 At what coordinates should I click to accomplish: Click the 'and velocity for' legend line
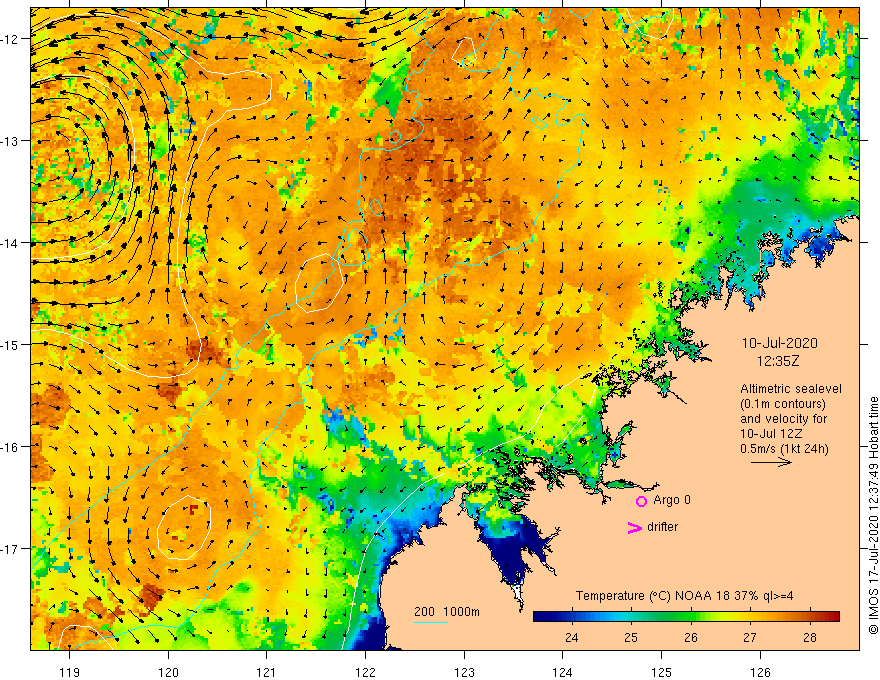coord(783,419)
